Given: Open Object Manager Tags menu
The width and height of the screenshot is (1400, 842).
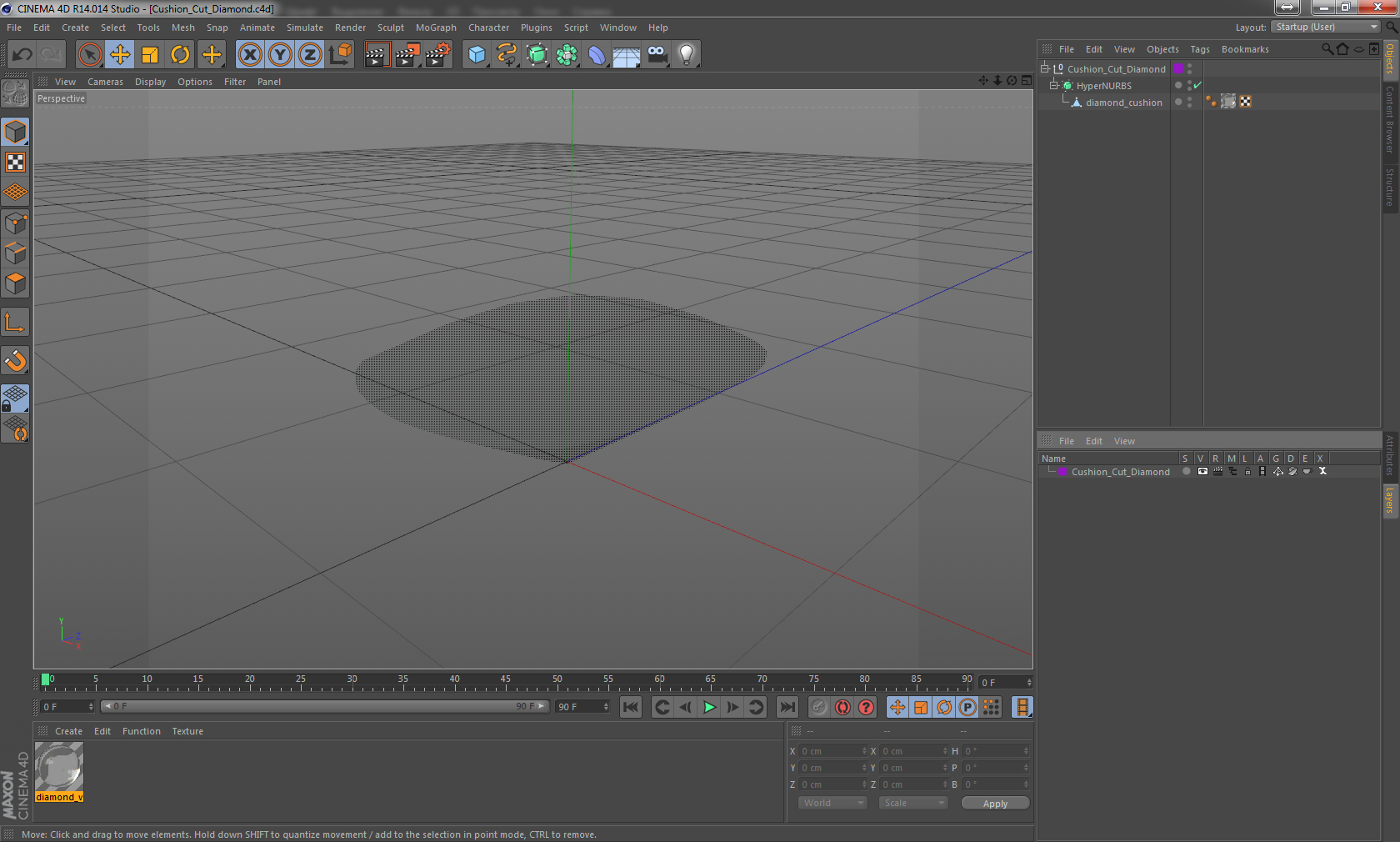Looking at the screenshot, I should point(1200,49).
